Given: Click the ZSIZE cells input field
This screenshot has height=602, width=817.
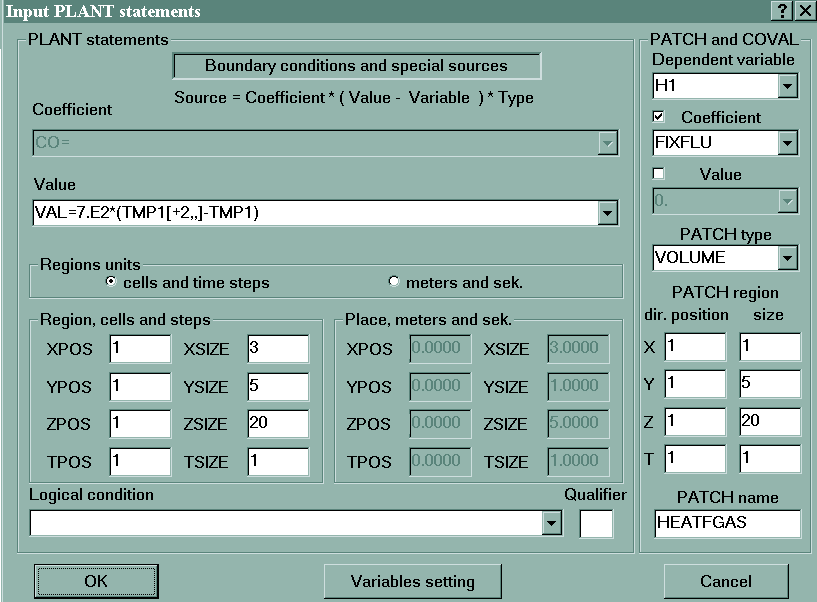Looking at the screenshot, I should pos(277,424).
